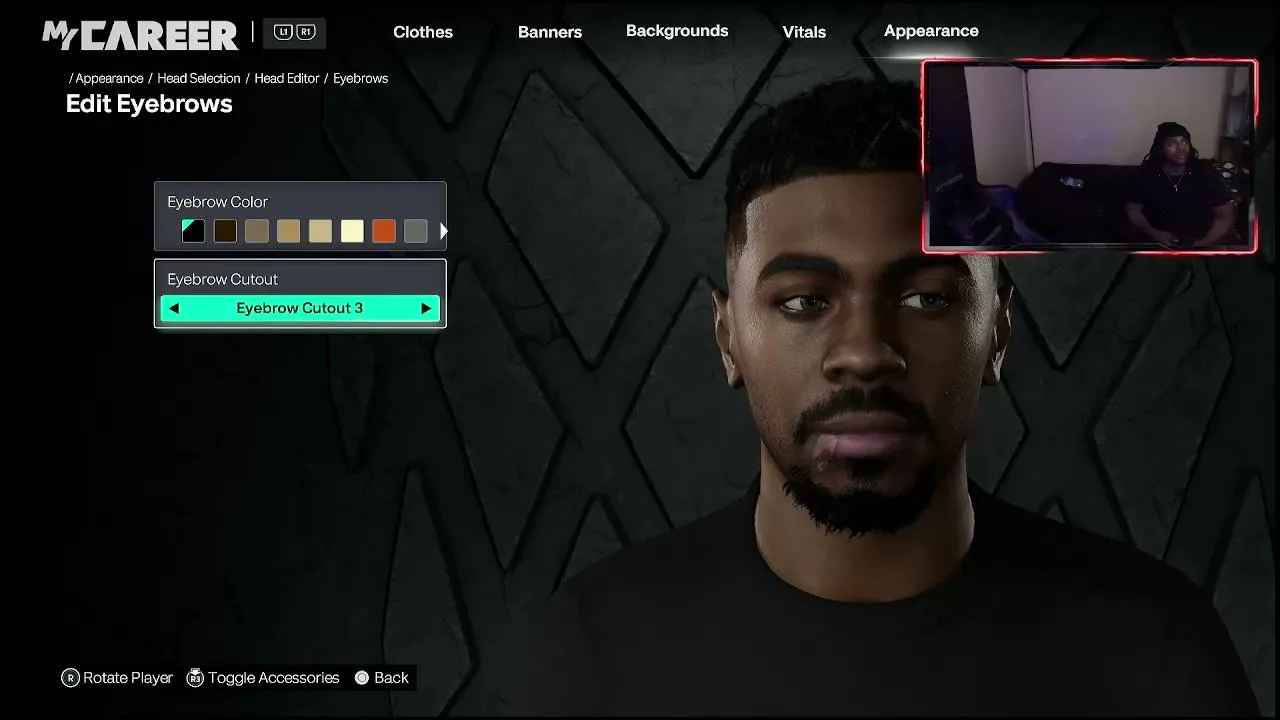Switch to the Banners tab
Viewport: 1280px width, 720px height.
tap(550, 32)
